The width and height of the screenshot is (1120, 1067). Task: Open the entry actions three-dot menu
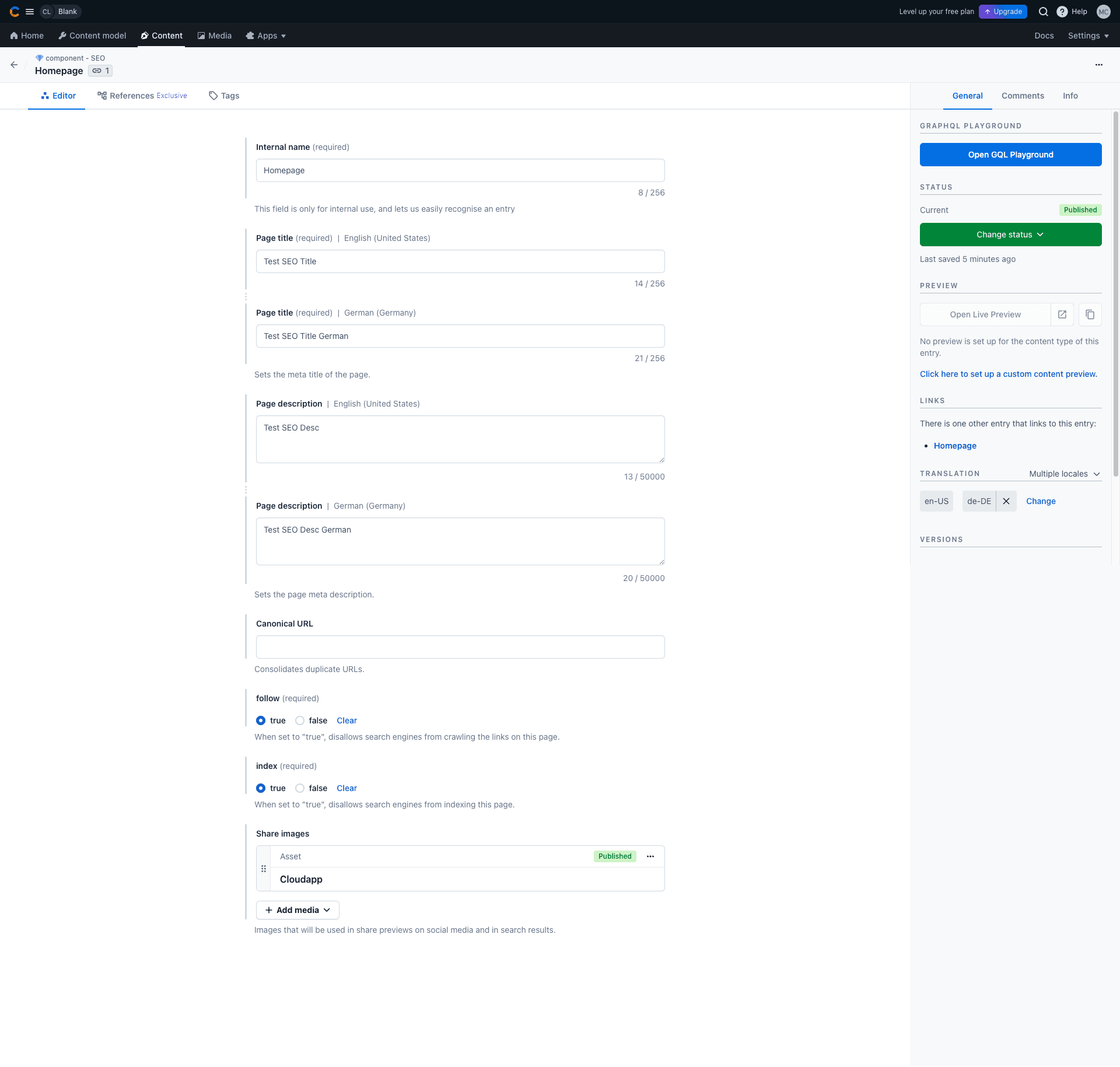pos(1098,65)
